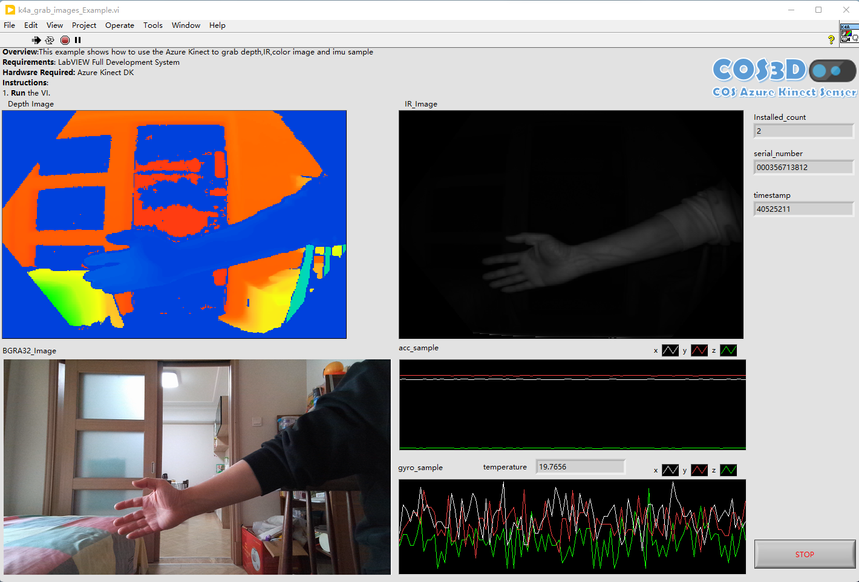
Task: Click the IR_Image display
Action: [x=571, y=225]
